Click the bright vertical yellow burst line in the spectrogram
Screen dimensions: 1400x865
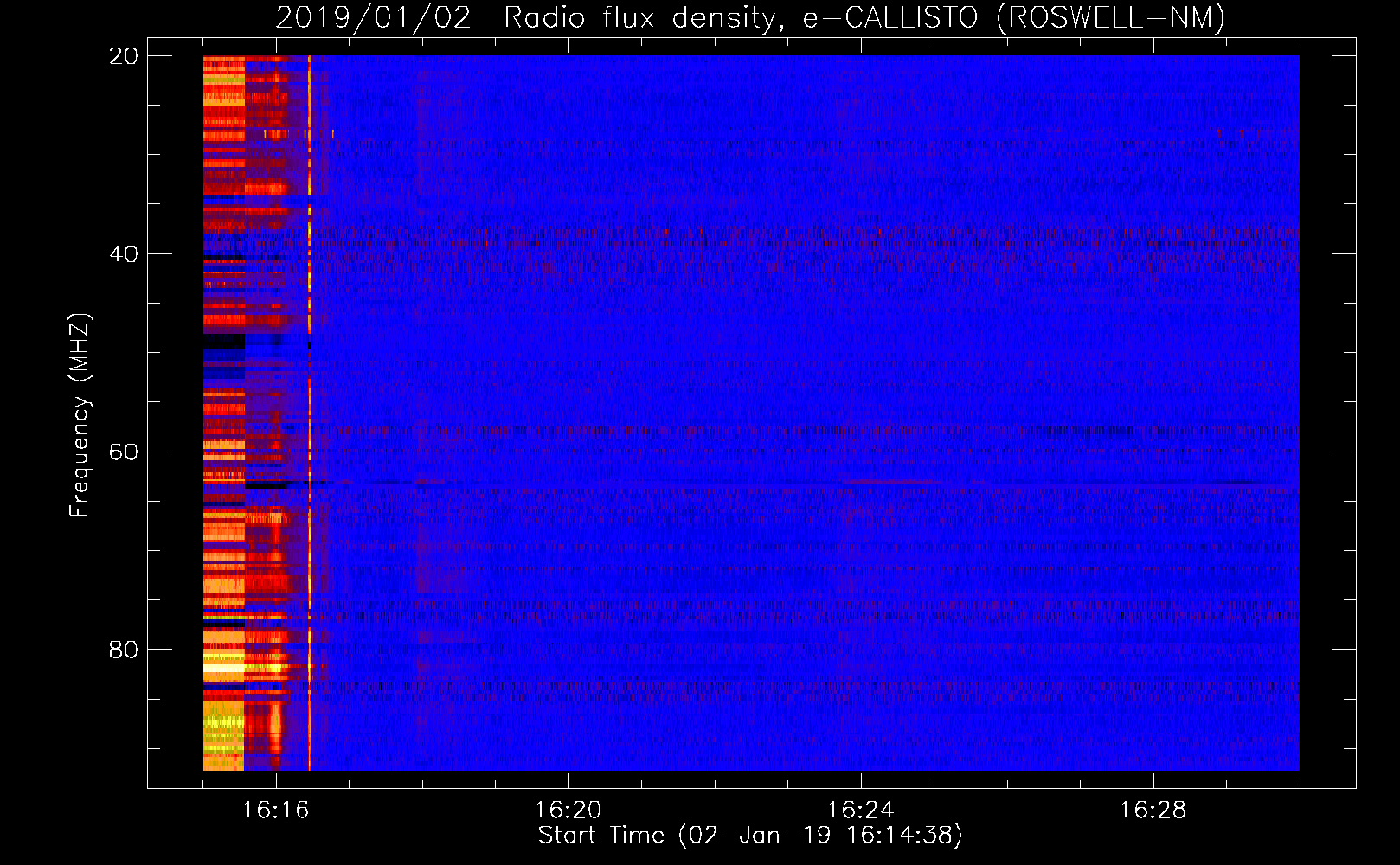309,413
